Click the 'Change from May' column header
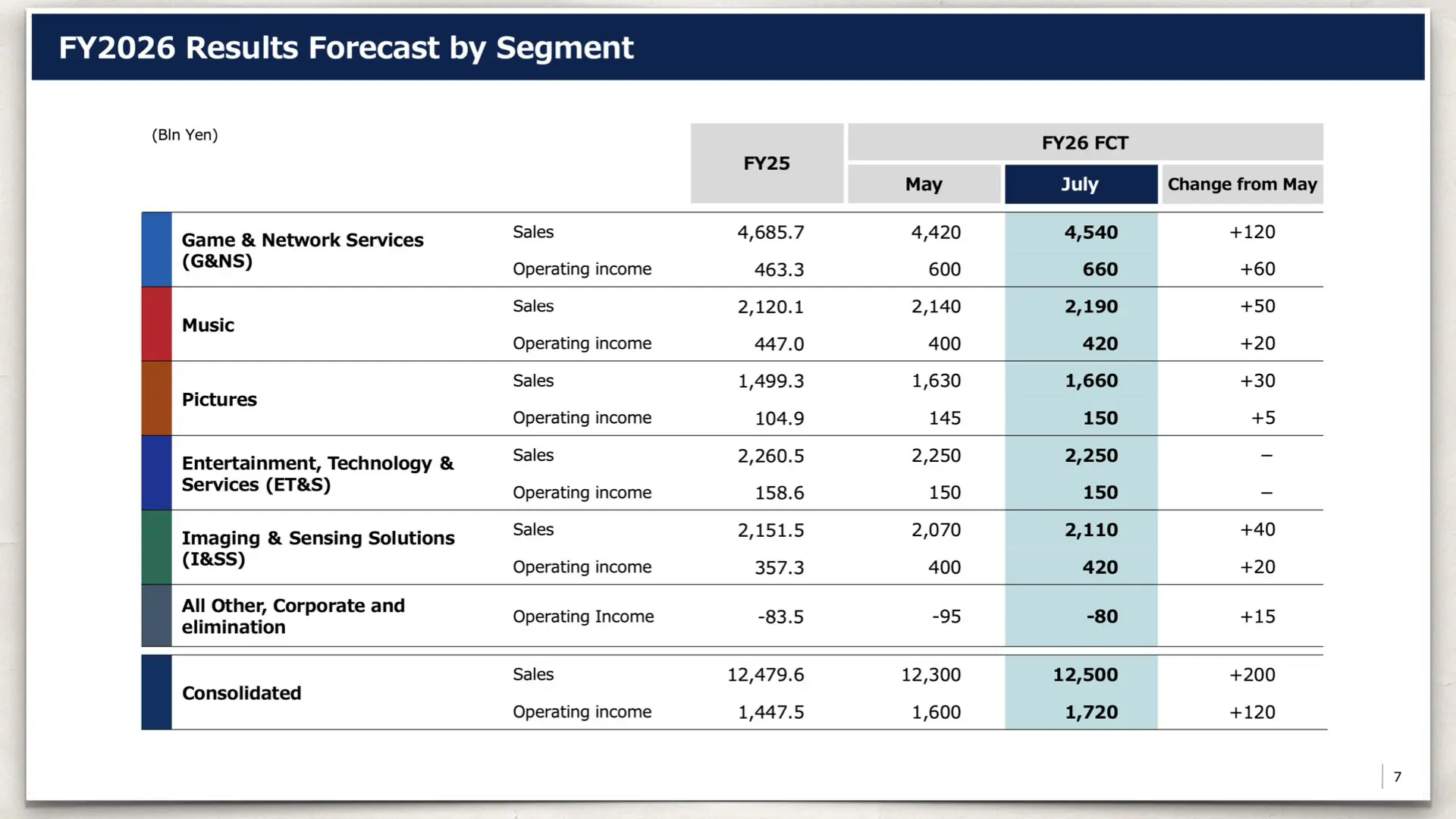 pos(1242,184)
